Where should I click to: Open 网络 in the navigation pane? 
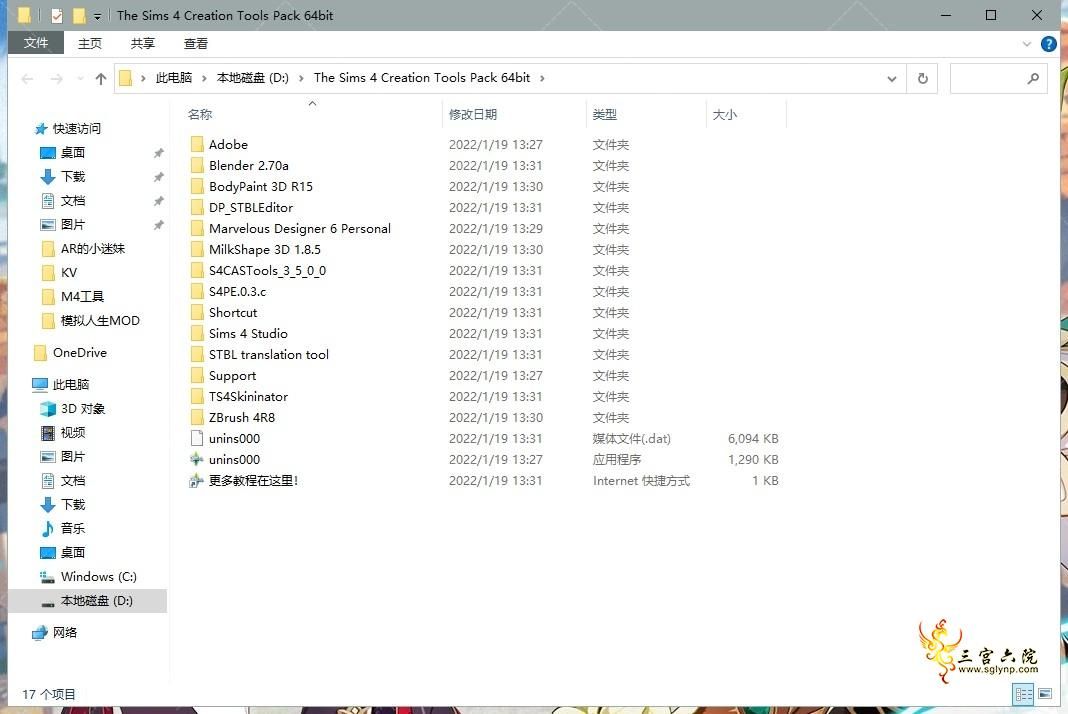[x=65, y=632]
